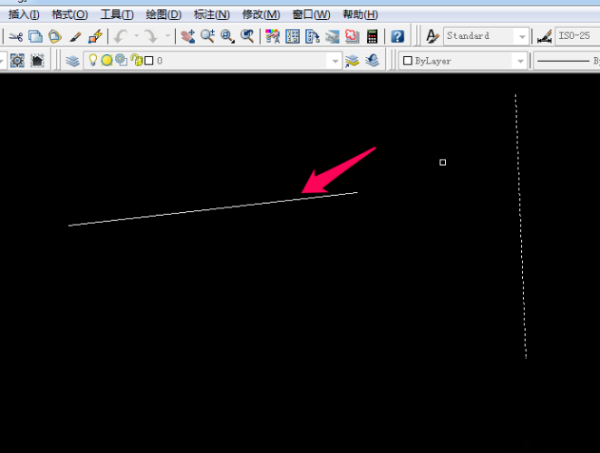Click the Undo arrow
This screenshot has width=600, height=453.
(x=121, y=37)
